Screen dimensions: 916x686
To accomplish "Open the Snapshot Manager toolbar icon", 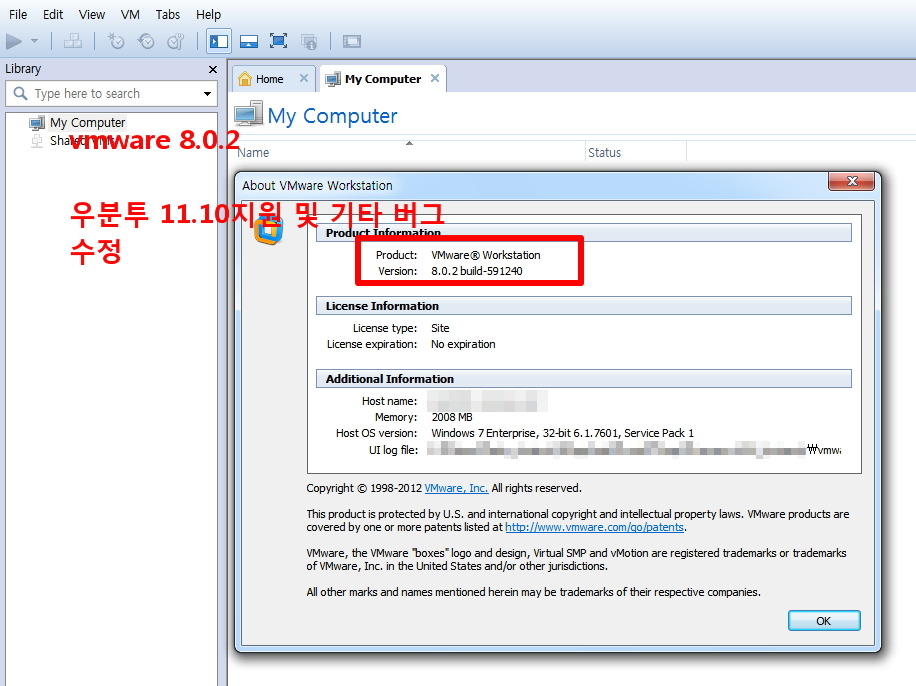I will [176, 41].
